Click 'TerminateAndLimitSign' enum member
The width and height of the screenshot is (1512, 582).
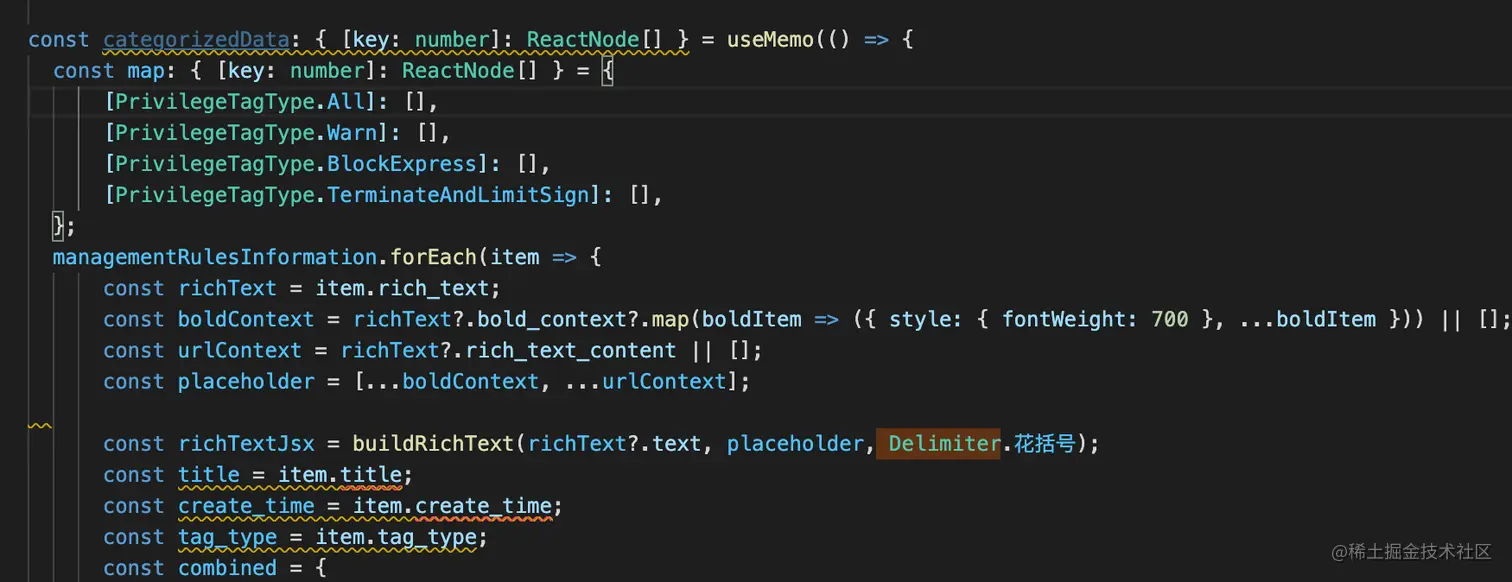[x=459, y=195]
